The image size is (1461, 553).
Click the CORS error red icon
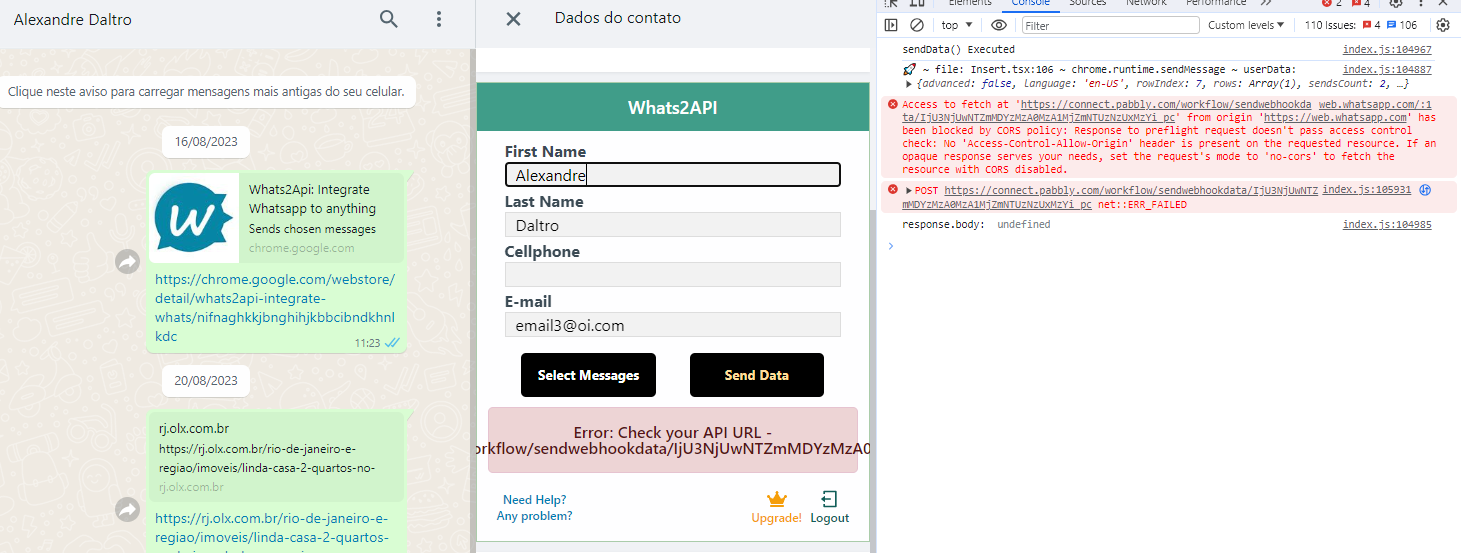coord(892,104)
